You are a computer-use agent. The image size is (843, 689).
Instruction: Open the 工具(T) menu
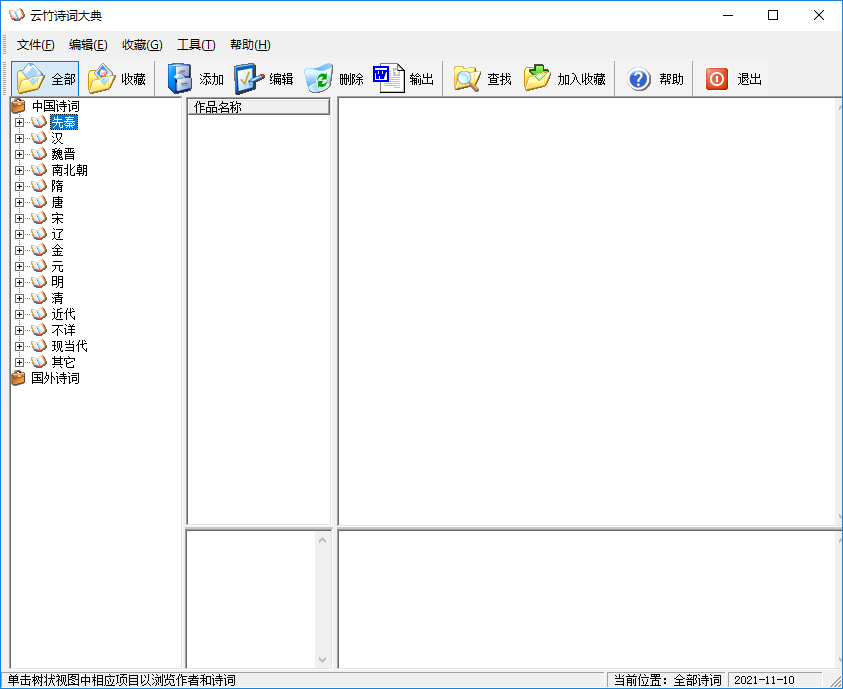tap(196, 45)
